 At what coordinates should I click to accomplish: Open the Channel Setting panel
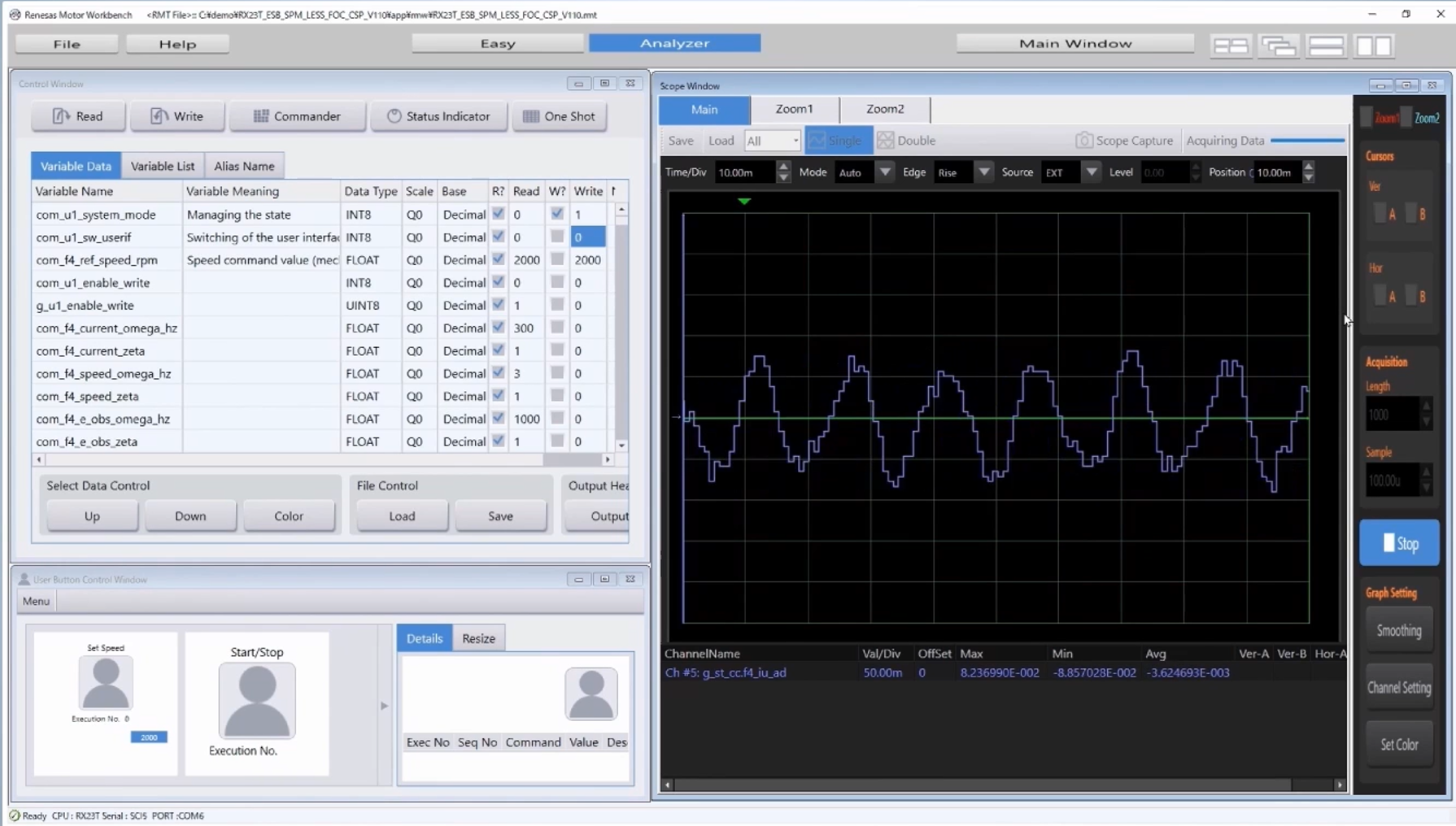coord(1398,688)
